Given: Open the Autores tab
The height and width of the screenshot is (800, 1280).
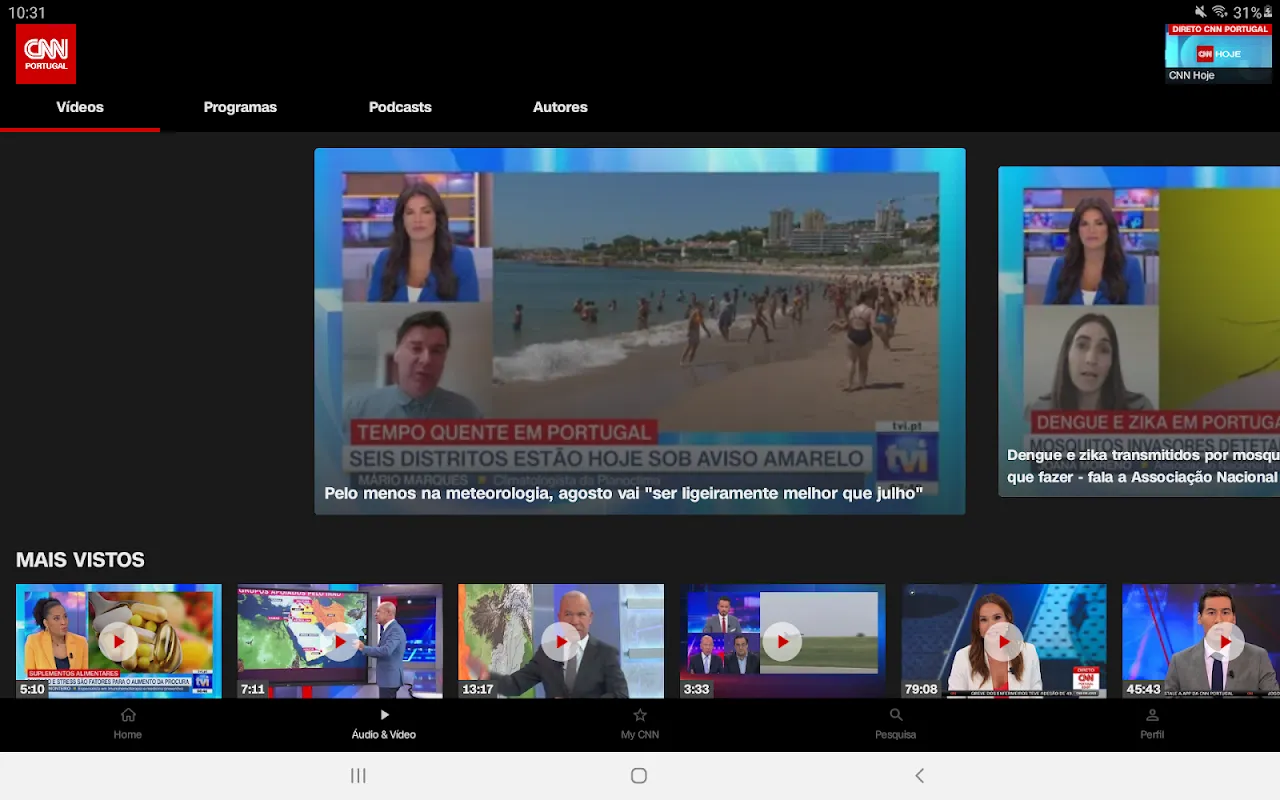Looking at the screenshot, I should pyautogui.click(x=560, y=107).
